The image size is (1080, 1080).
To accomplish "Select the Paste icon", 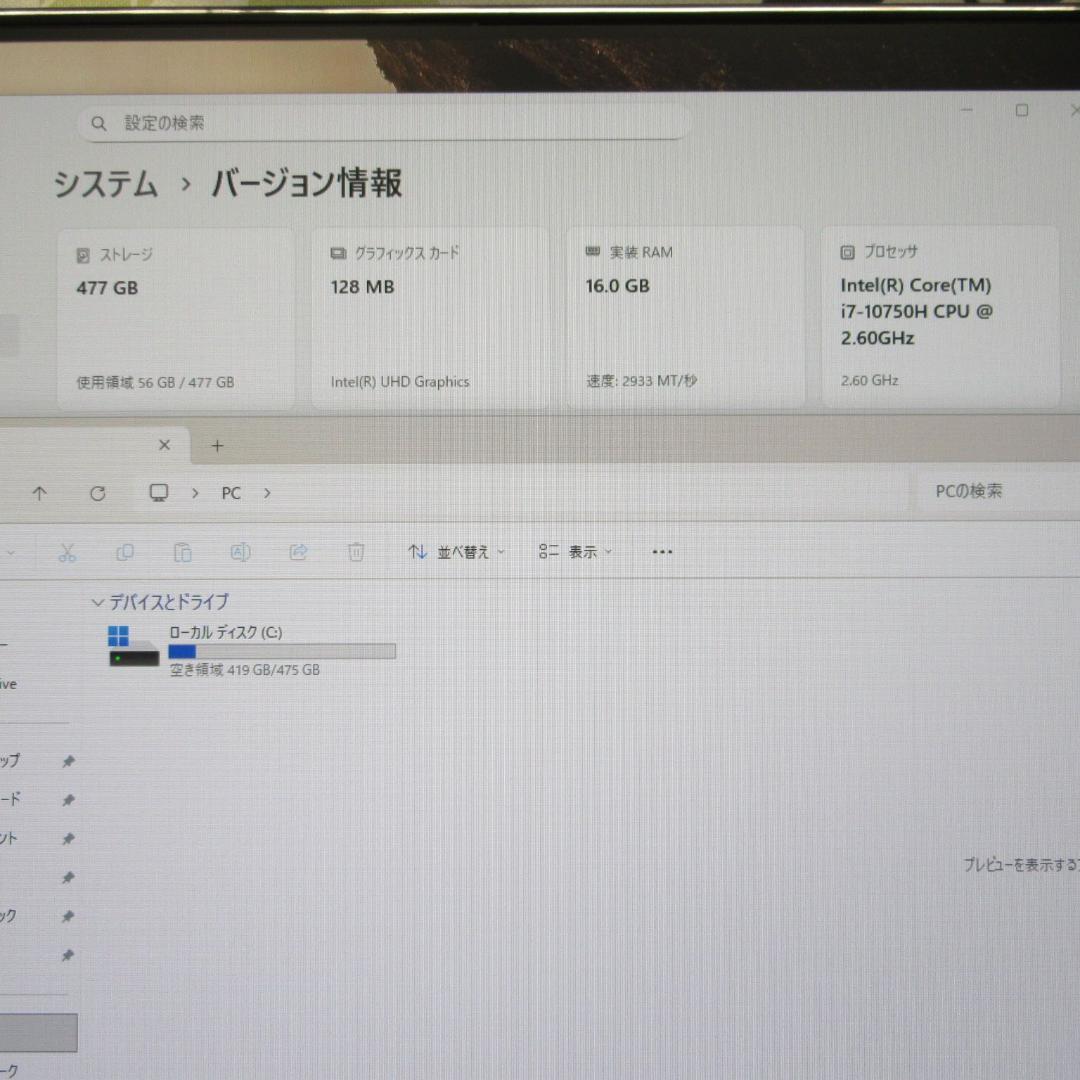I will click(x=183, y=551).
